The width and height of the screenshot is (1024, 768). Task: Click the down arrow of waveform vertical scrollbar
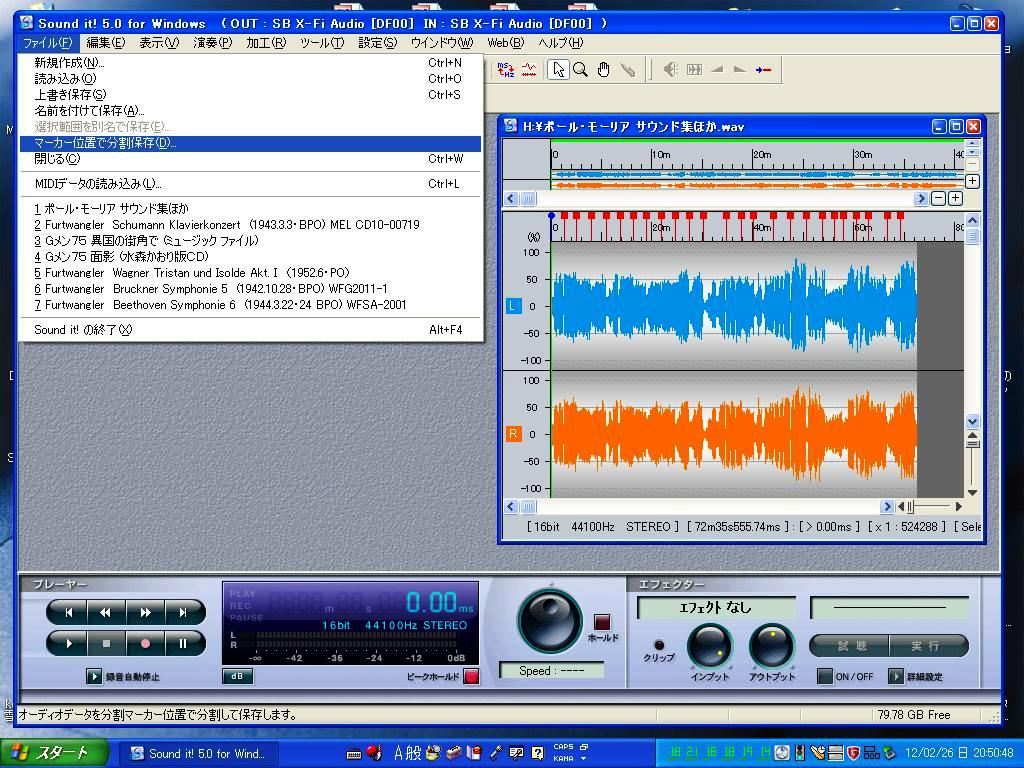pos(972,422)
